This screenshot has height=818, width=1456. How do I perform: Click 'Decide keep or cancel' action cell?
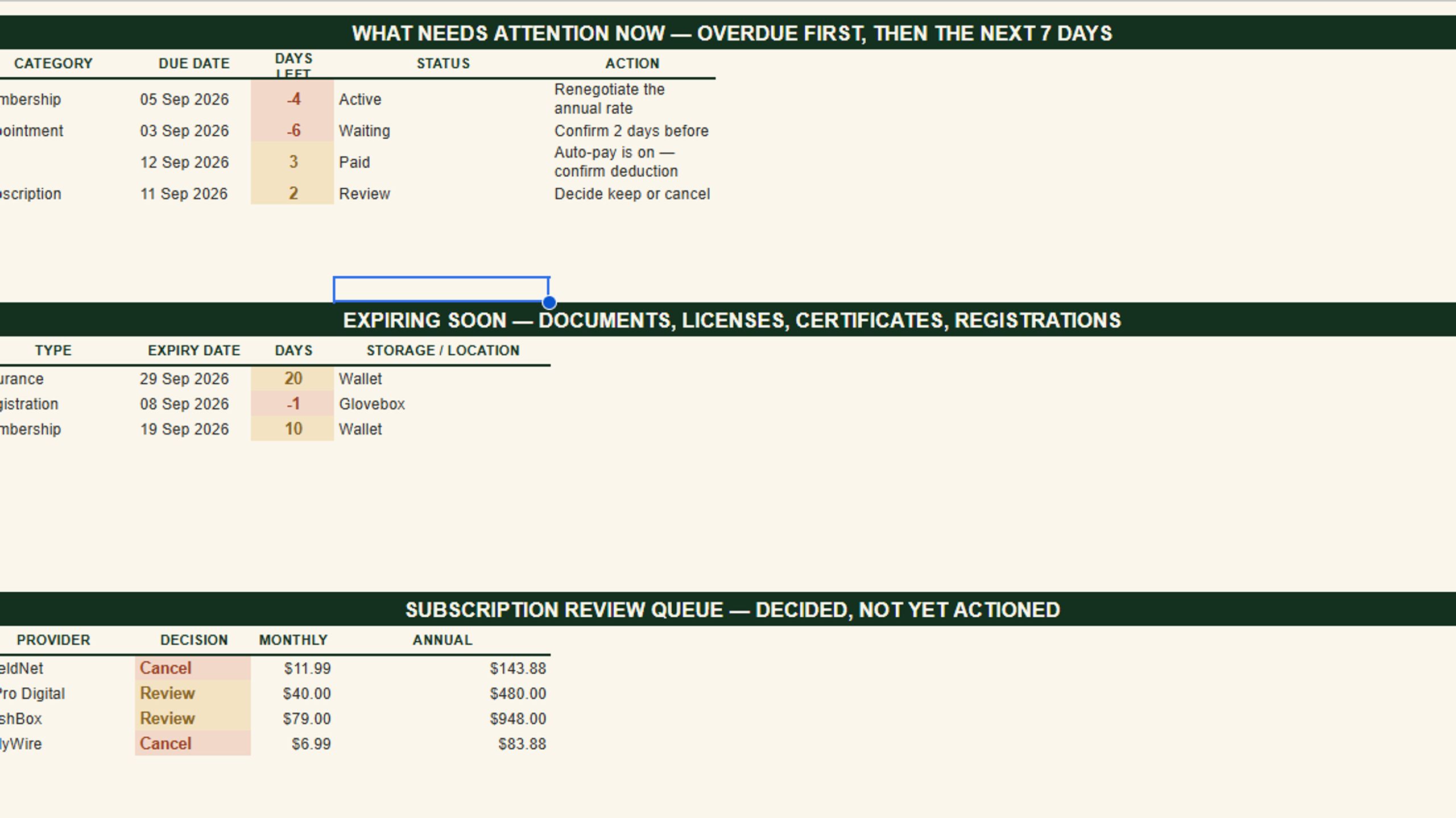(x=632, y=194)
